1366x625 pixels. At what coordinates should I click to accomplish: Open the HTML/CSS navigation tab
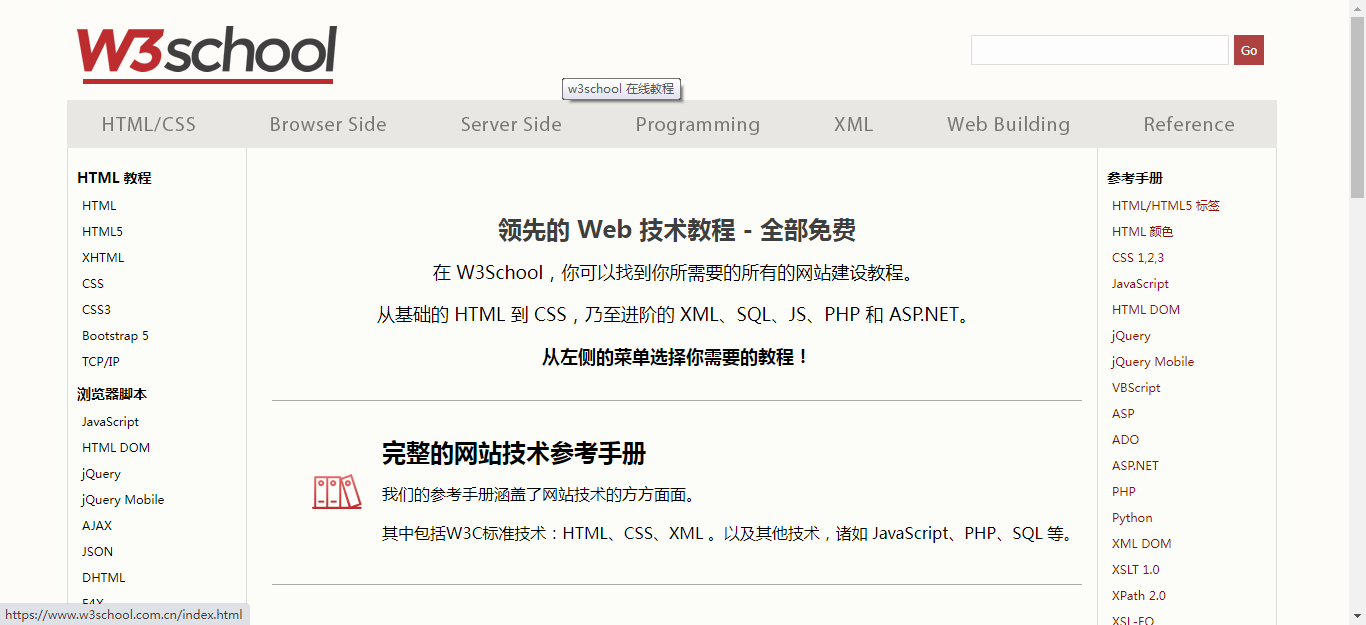(149, 124)
